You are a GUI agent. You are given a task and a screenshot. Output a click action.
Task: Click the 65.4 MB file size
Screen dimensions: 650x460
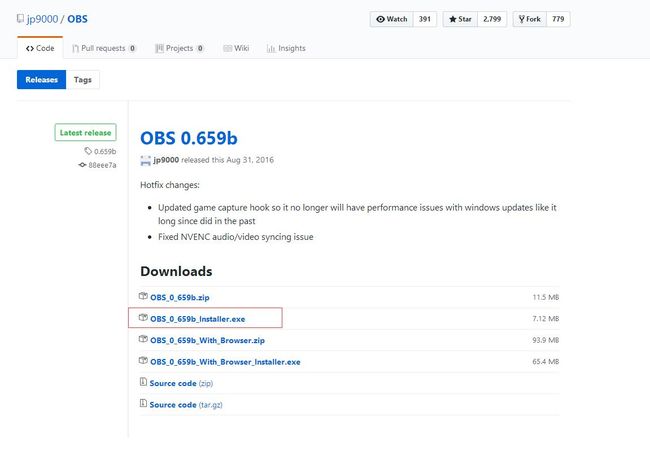click(x=546, y=362)
